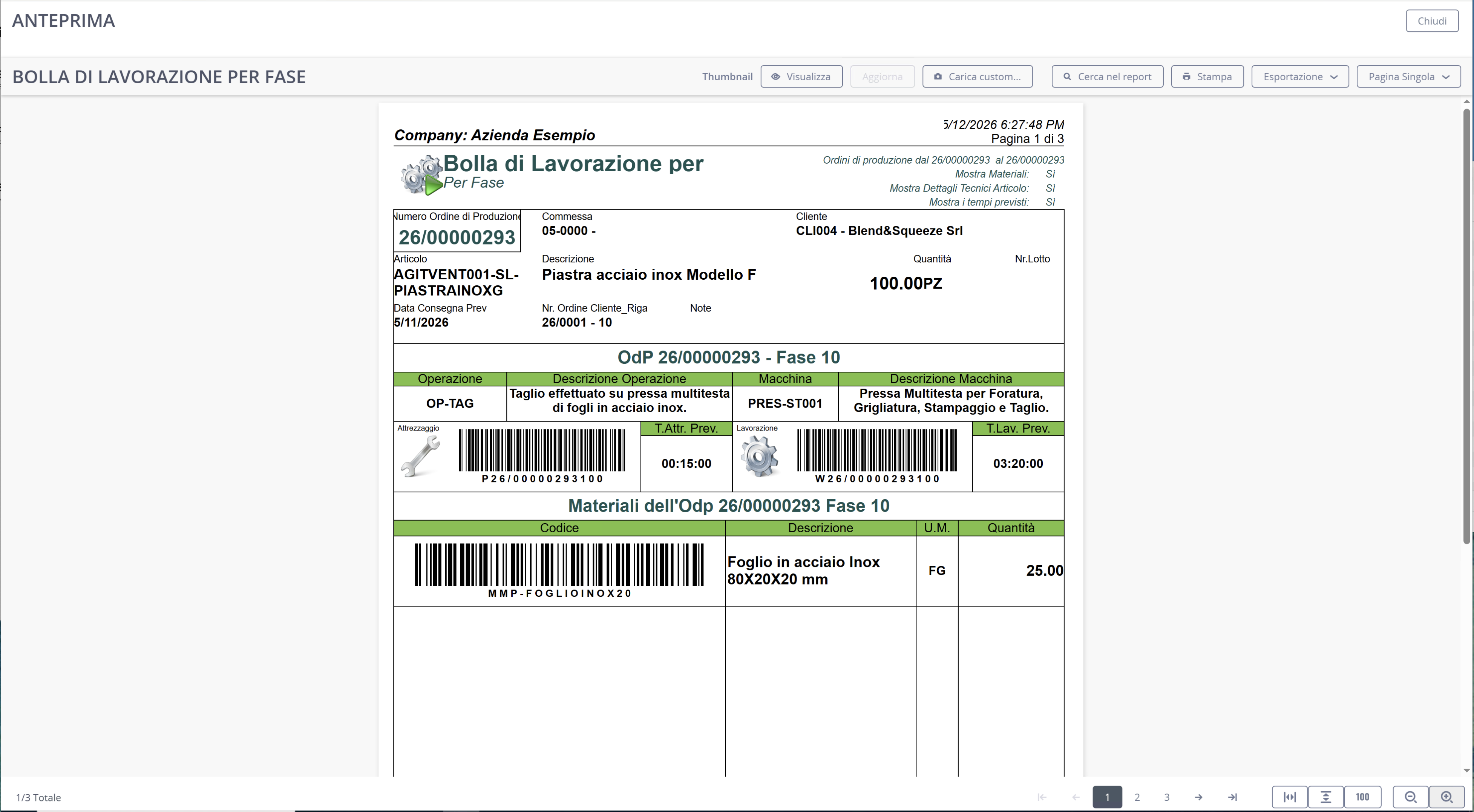Image resolution: width=1474 pixels, height=812 pixels.
Task: Click Commessa value 05-0000 -
Action: (569, 231)
